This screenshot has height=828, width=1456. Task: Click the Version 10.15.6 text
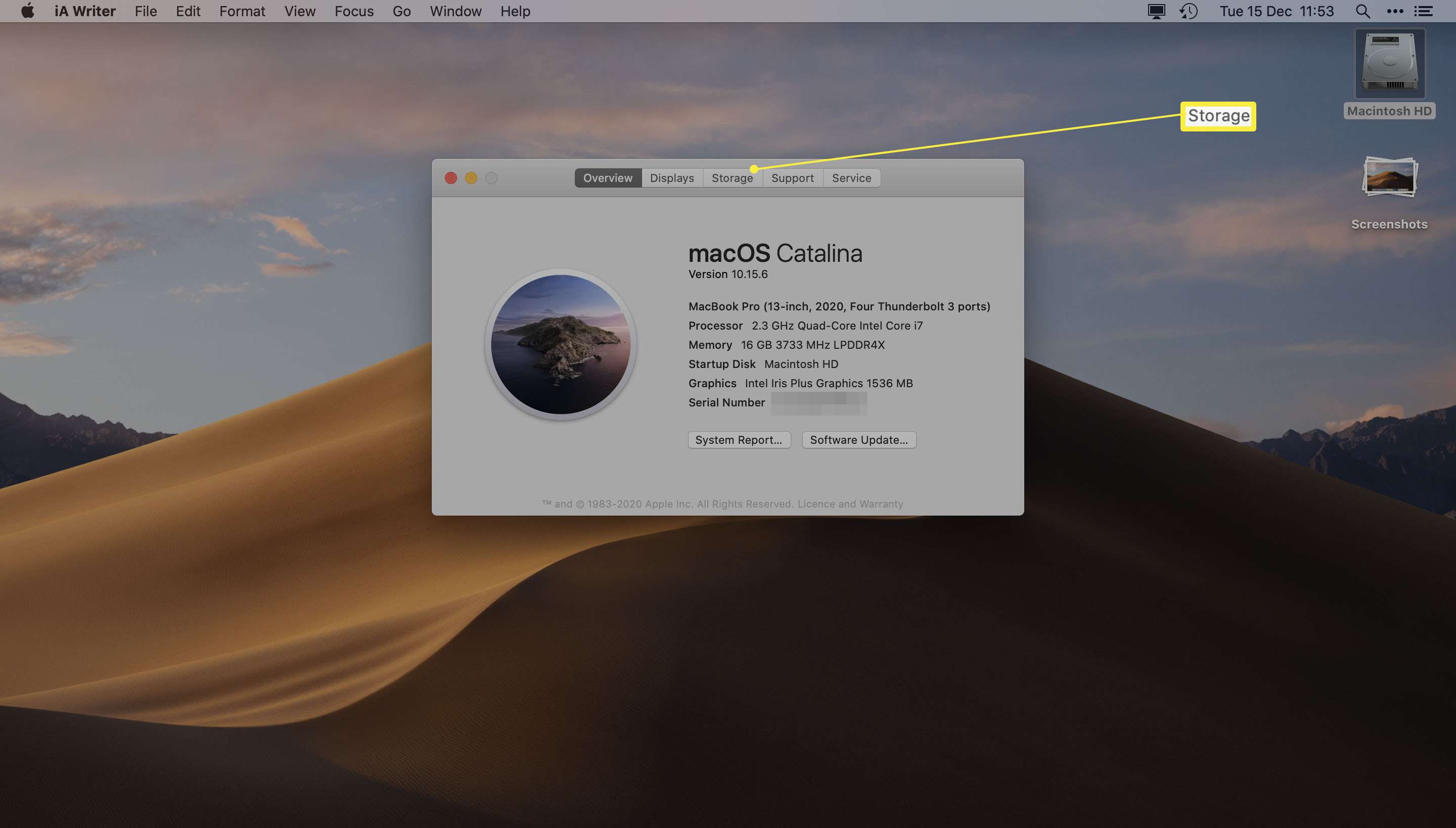coord(728,274)
